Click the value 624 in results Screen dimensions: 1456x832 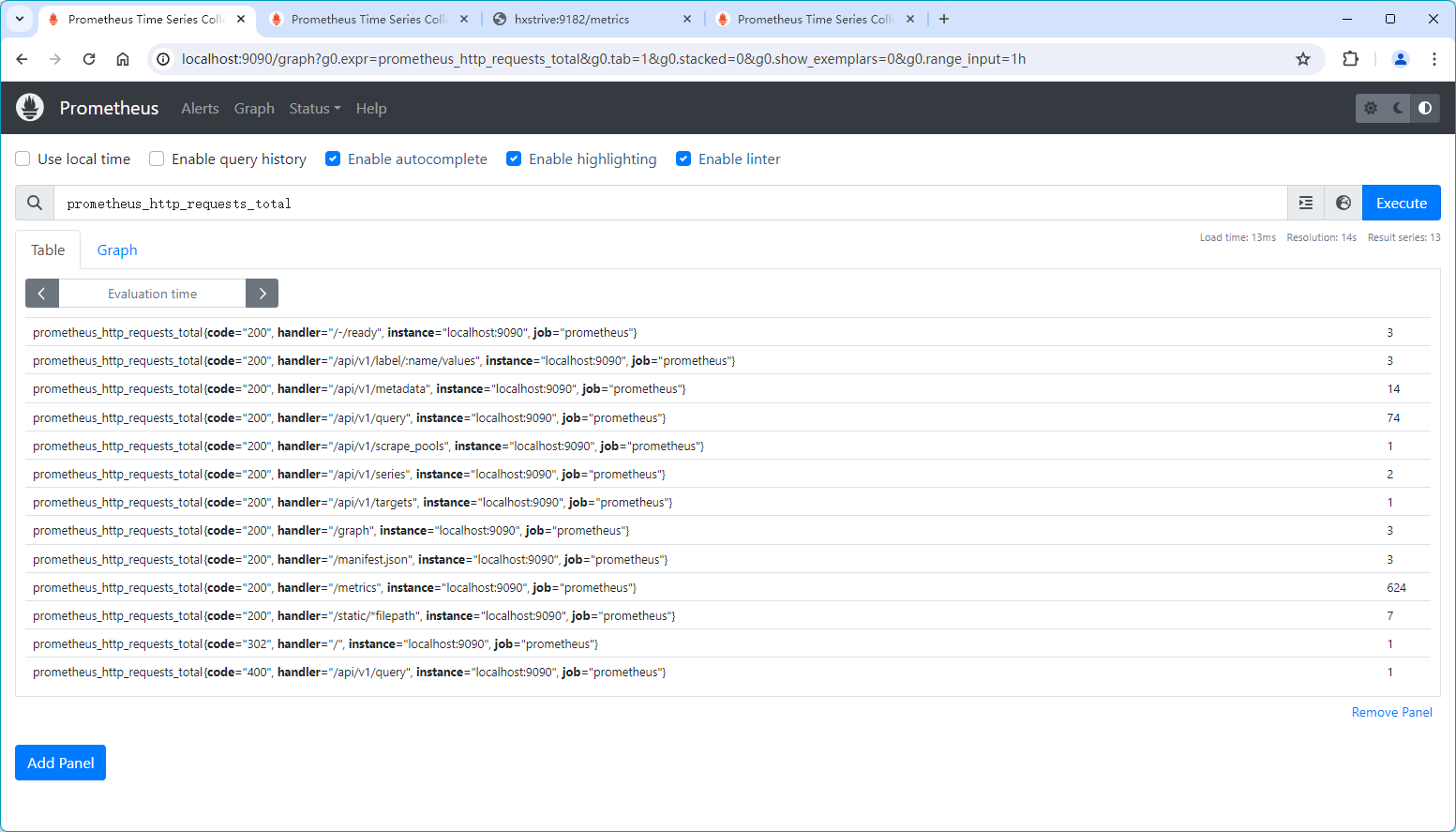1397,587
